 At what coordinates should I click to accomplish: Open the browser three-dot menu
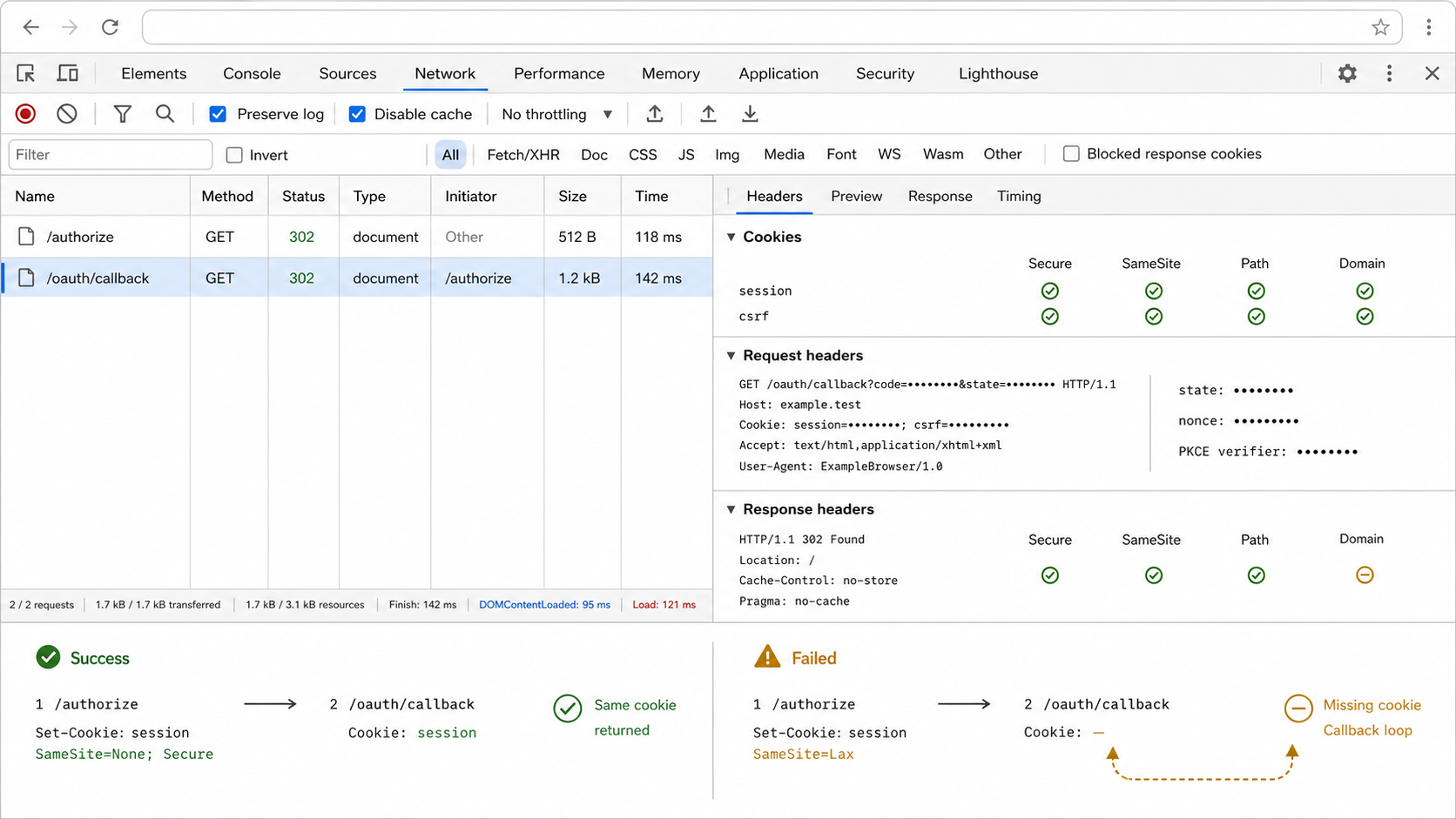[x=1429, y=27]
